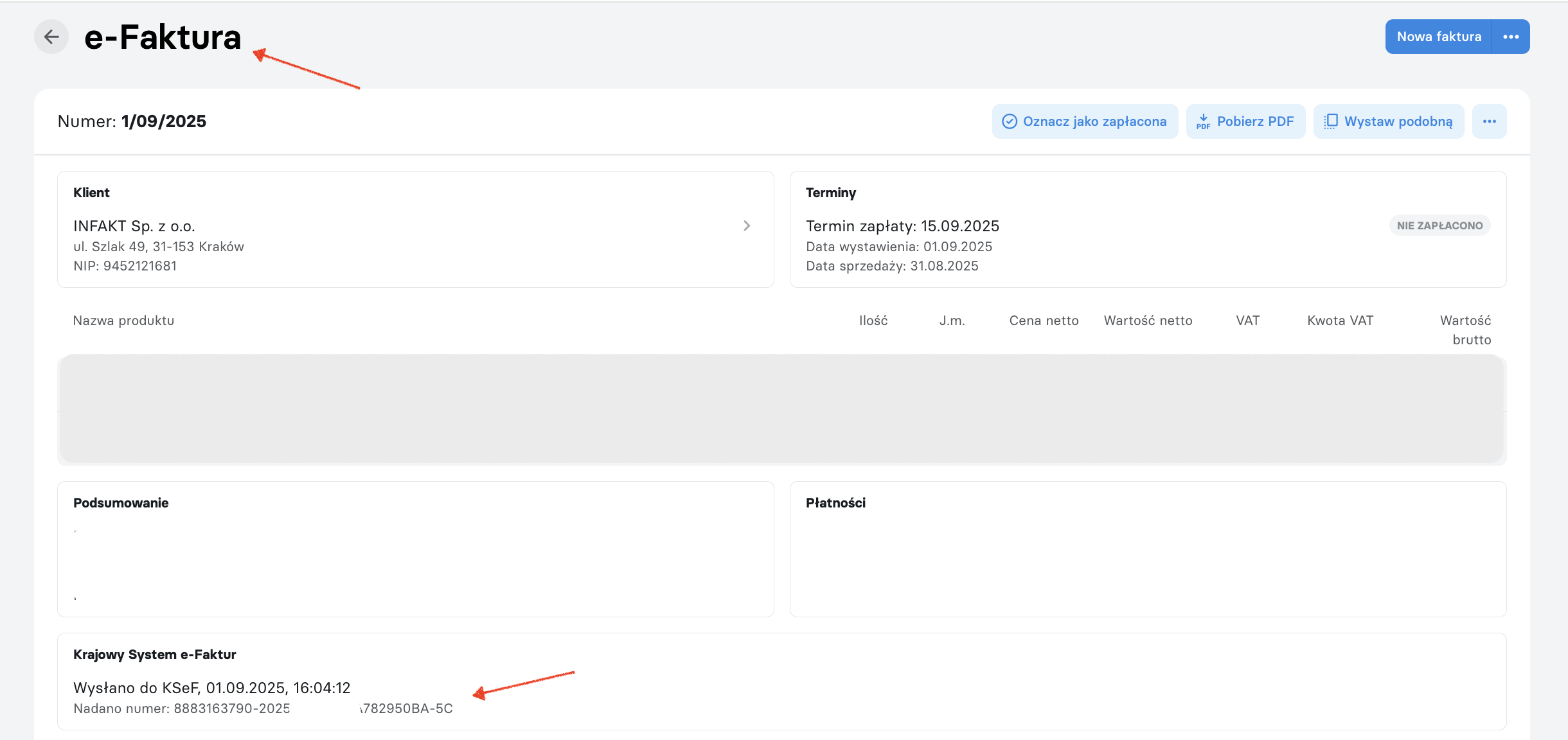1568x740 pixels.
Task: Open the INFAKT Sp. z o.o. client card
Action: point(415,229)
